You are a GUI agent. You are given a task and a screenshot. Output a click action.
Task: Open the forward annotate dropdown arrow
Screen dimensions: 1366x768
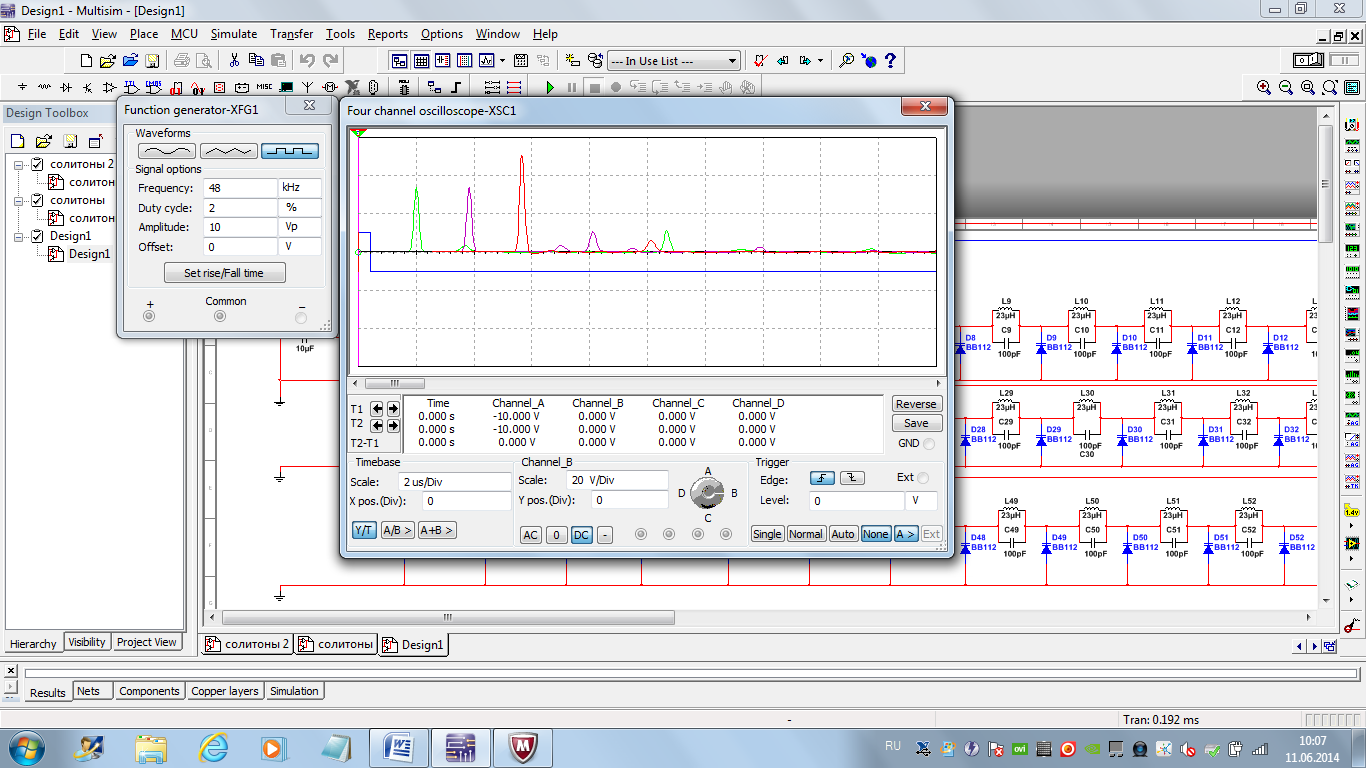[820, 61]
